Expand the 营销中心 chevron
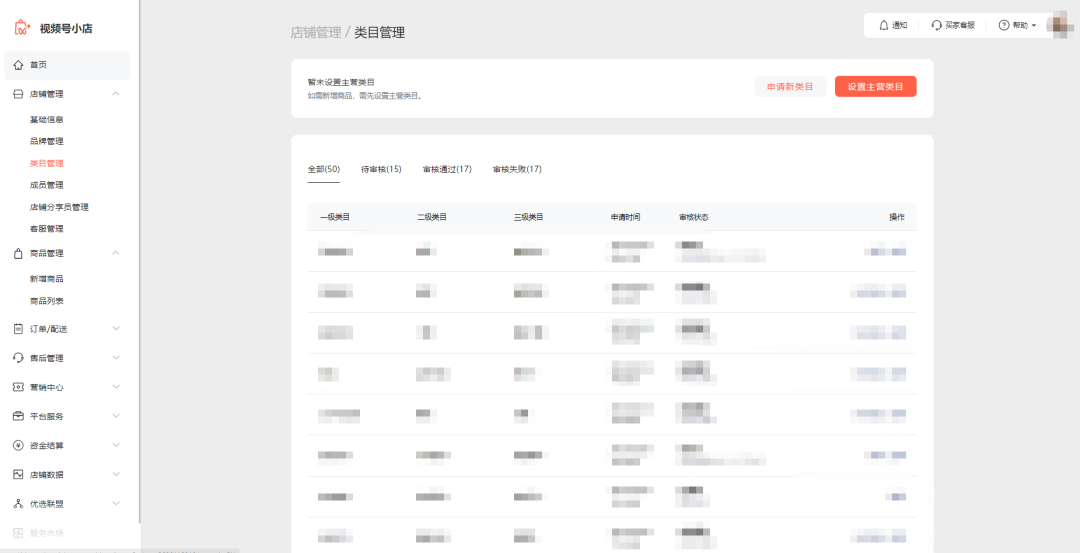This screenshot has width=1080, height=553. pos(116,387)
